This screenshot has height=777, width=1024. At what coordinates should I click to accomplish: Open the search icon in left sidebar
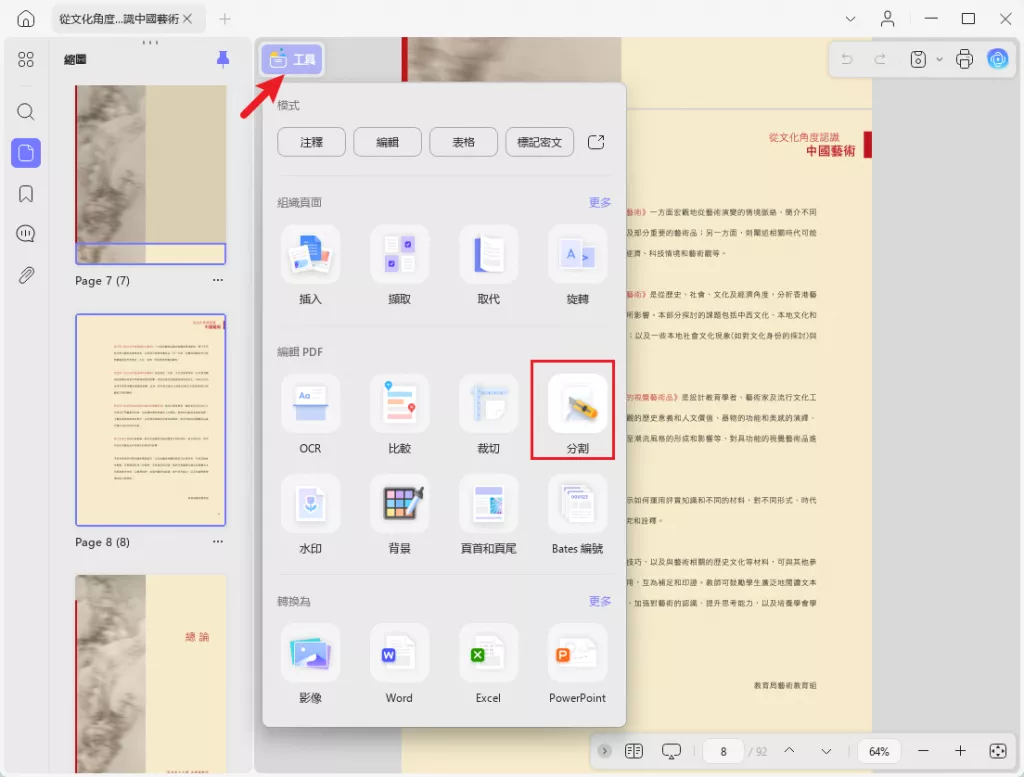tap(25, 112)
